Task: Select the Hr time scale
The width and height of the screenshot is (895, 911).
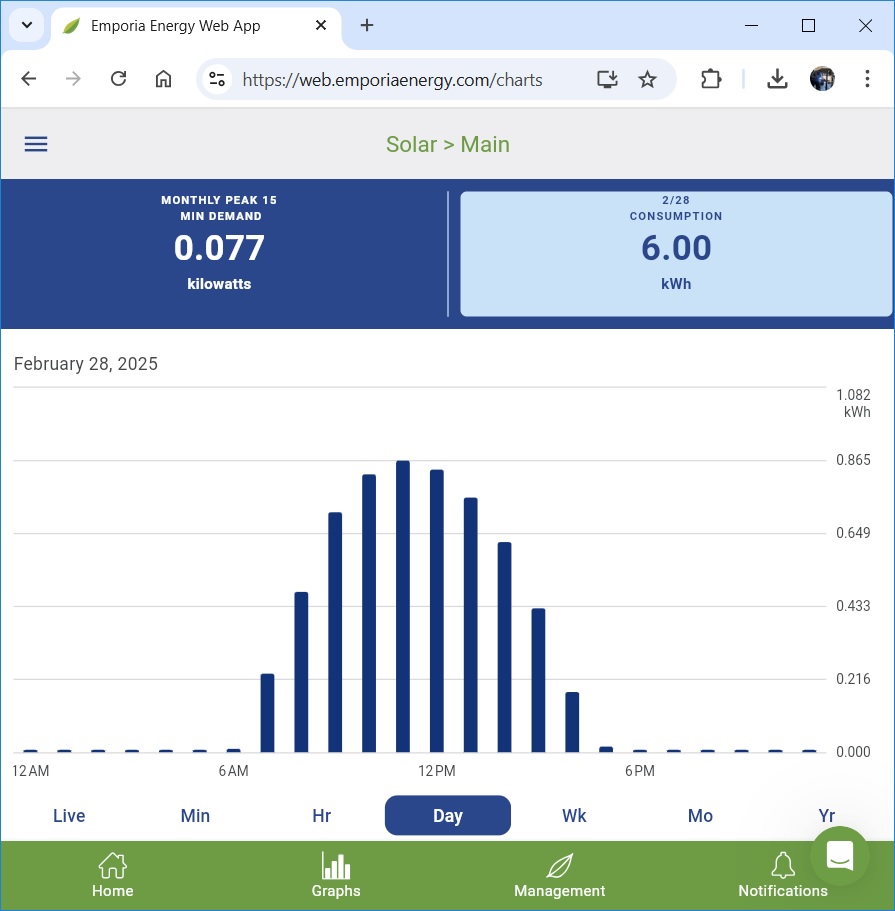Action: 321,816
